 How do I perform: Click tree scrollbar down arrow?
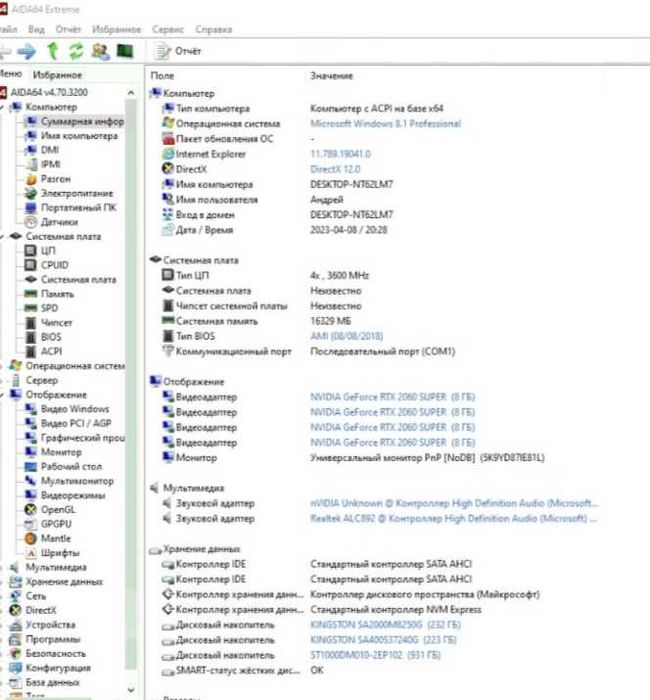pos(131,690)
